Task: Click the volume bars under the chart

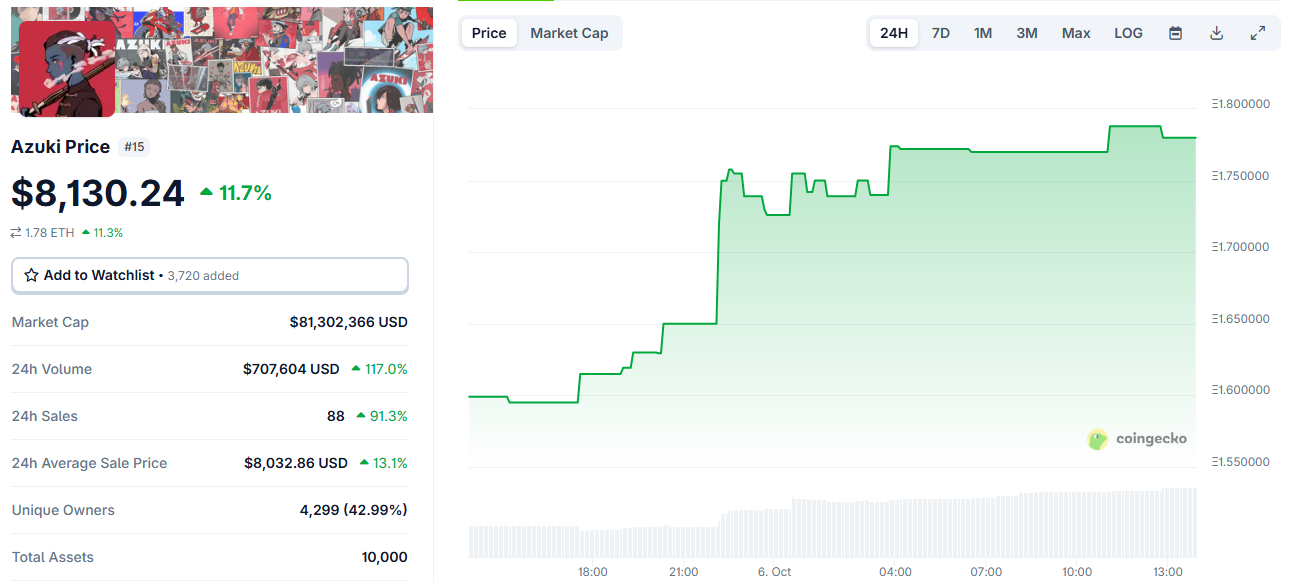Action: coord(832,528)
